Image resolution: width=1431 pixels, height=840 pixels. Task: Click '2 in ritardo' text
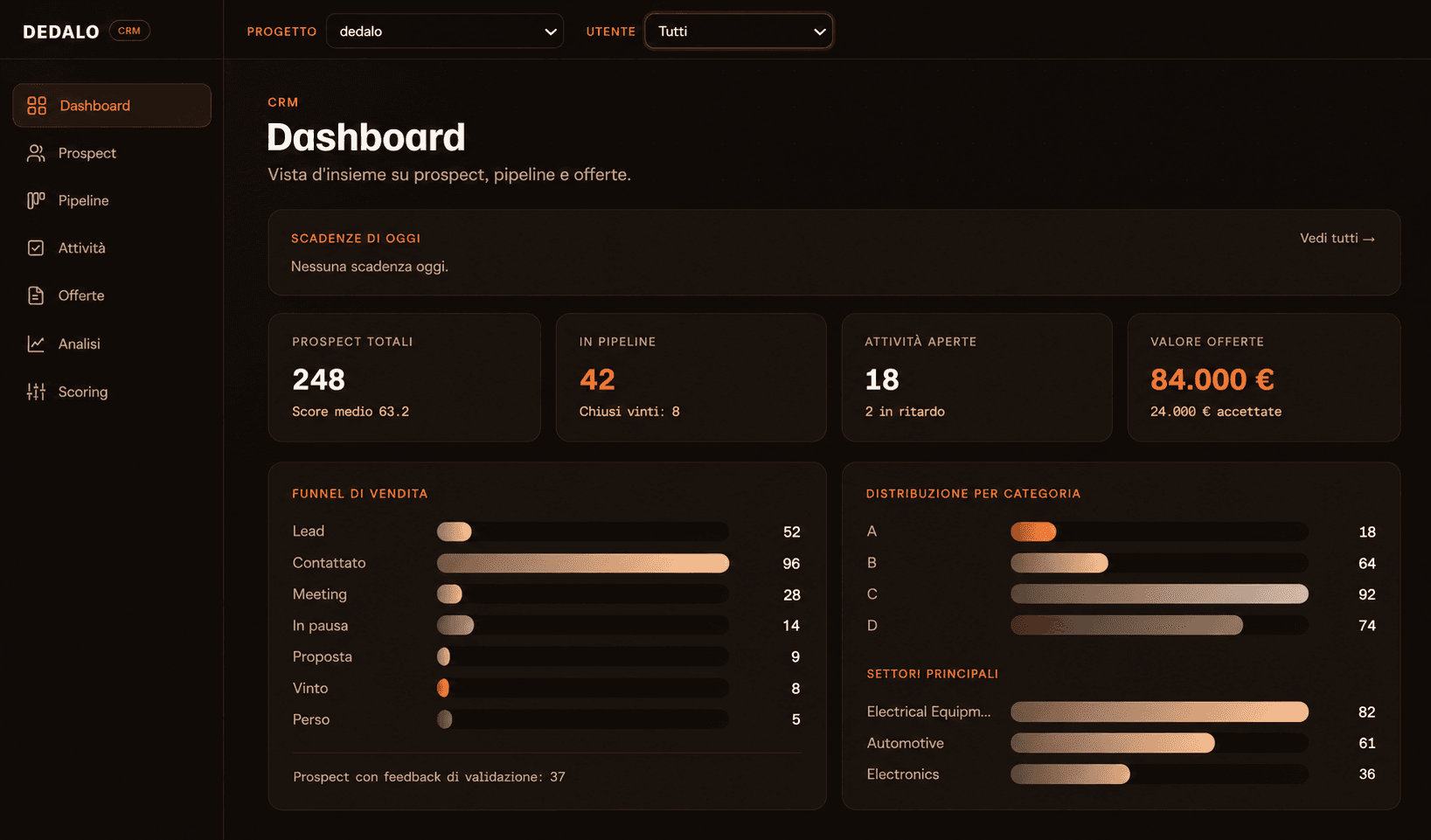[905, 412]
